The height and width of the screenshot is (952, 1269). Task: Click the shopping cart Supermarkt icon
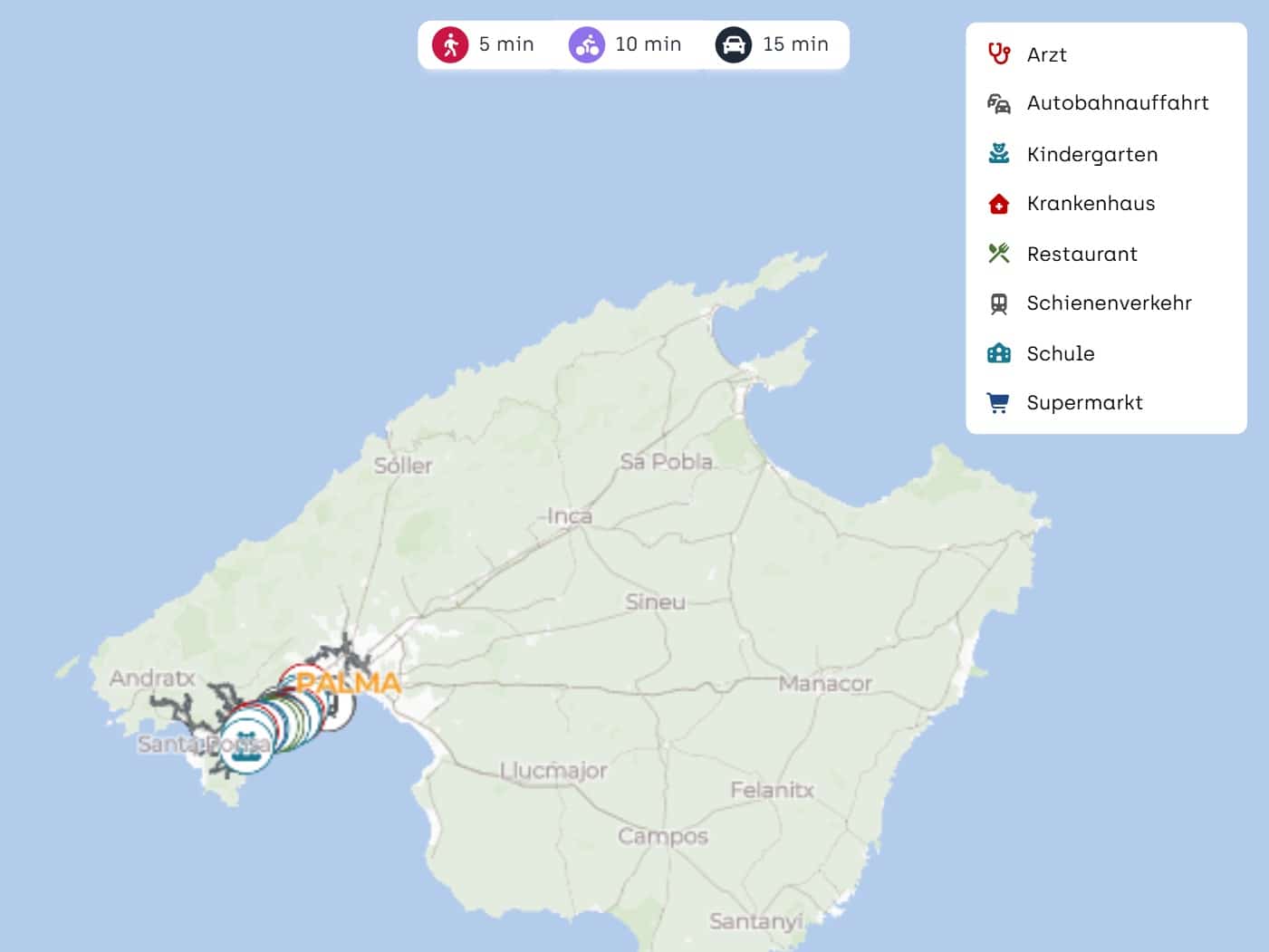click(998, 403)
